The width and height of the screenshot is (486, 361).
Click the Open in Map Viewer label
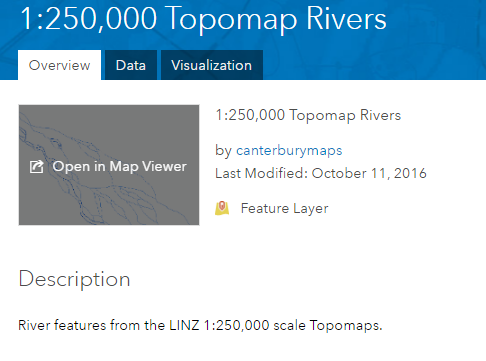(120, 166)
